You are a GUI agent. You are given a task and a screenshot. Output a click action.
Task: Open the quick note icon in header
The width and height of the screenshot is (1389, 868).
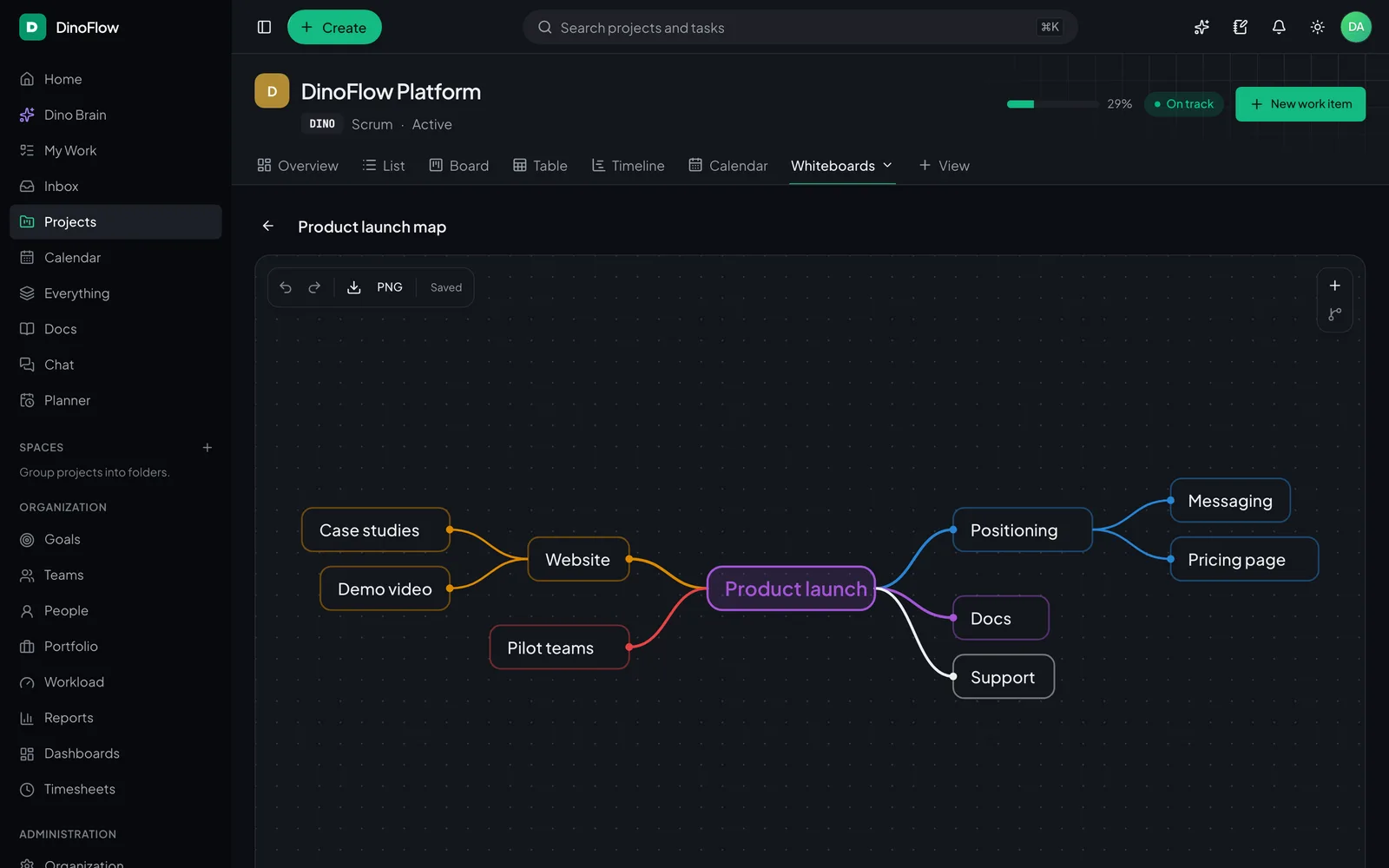pyautogui.click(x=1240, y=27)
